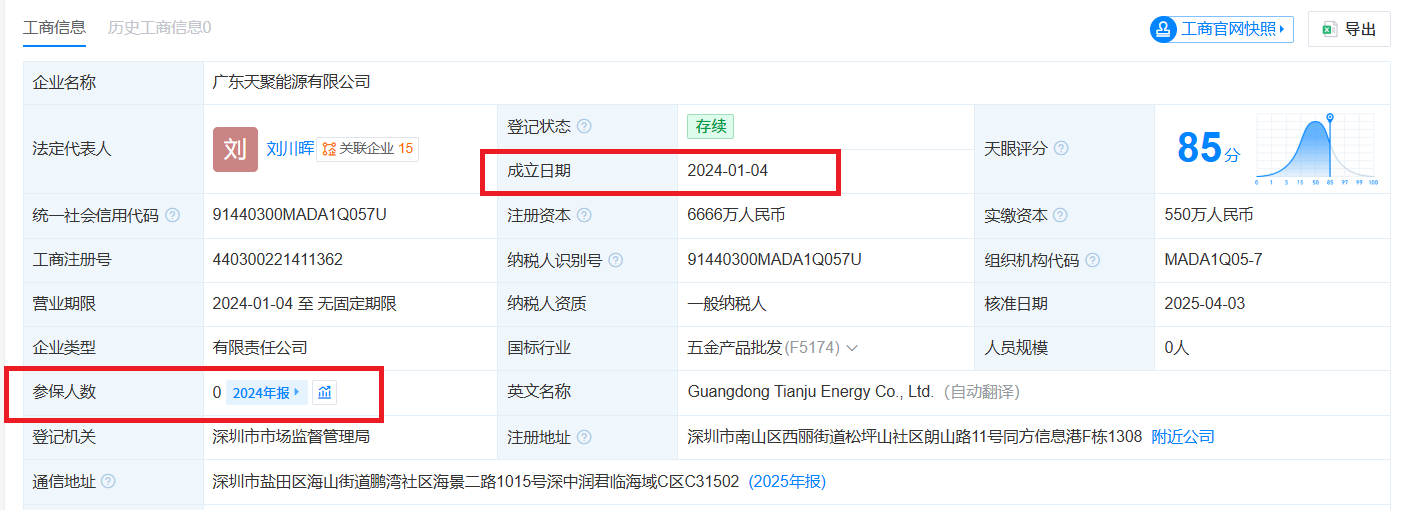Select registration number 440300221411362

coord(278,260)
